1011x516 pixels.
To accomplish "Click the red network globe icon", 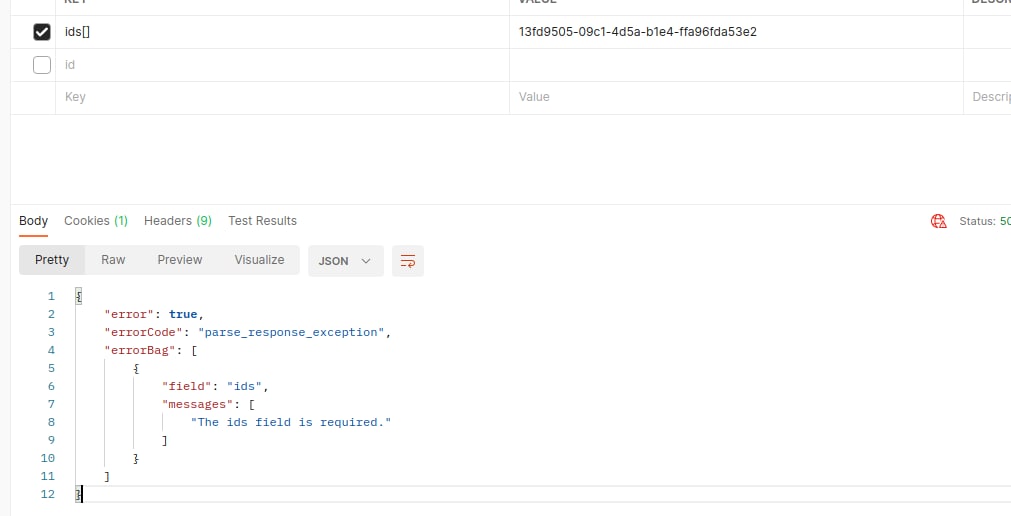I will (x=938, y=221).
